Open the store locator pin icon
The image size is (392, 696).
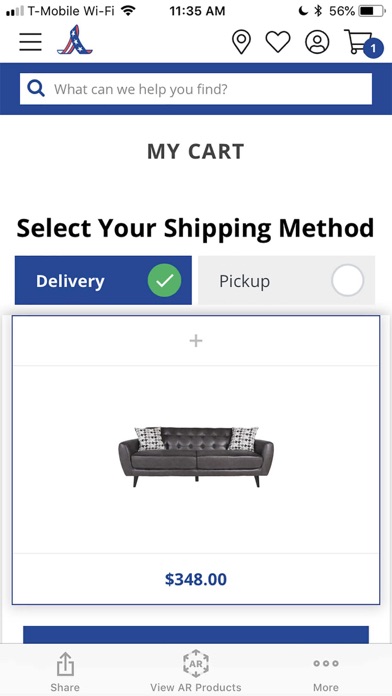coord(241,43)
